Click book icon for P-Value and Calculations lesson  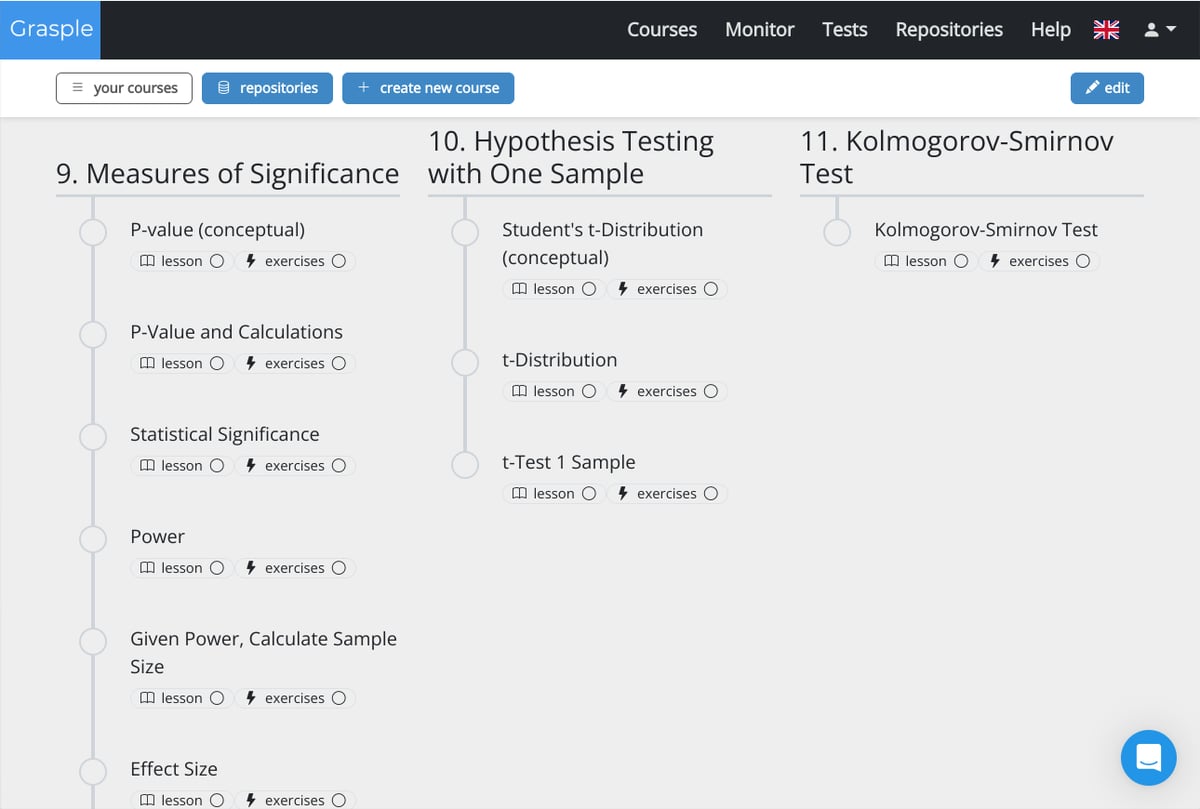click(x=147, y=364)
